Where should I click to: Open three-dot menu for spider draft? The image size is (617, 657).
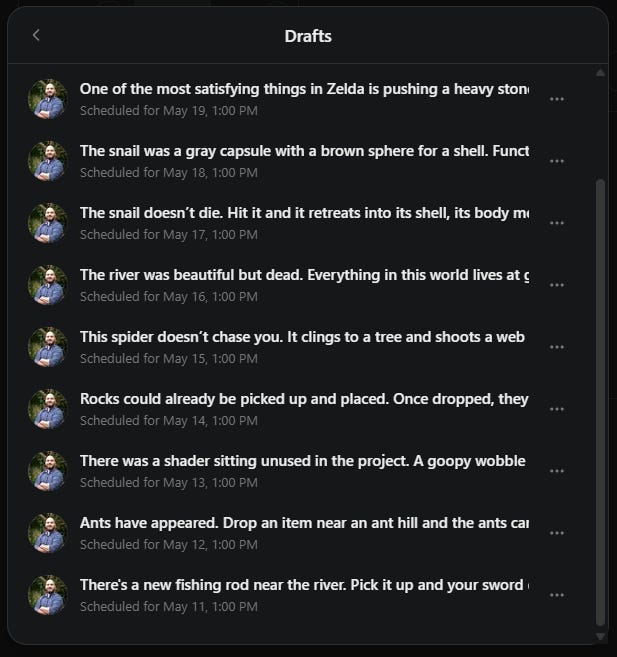pos(556,347)
